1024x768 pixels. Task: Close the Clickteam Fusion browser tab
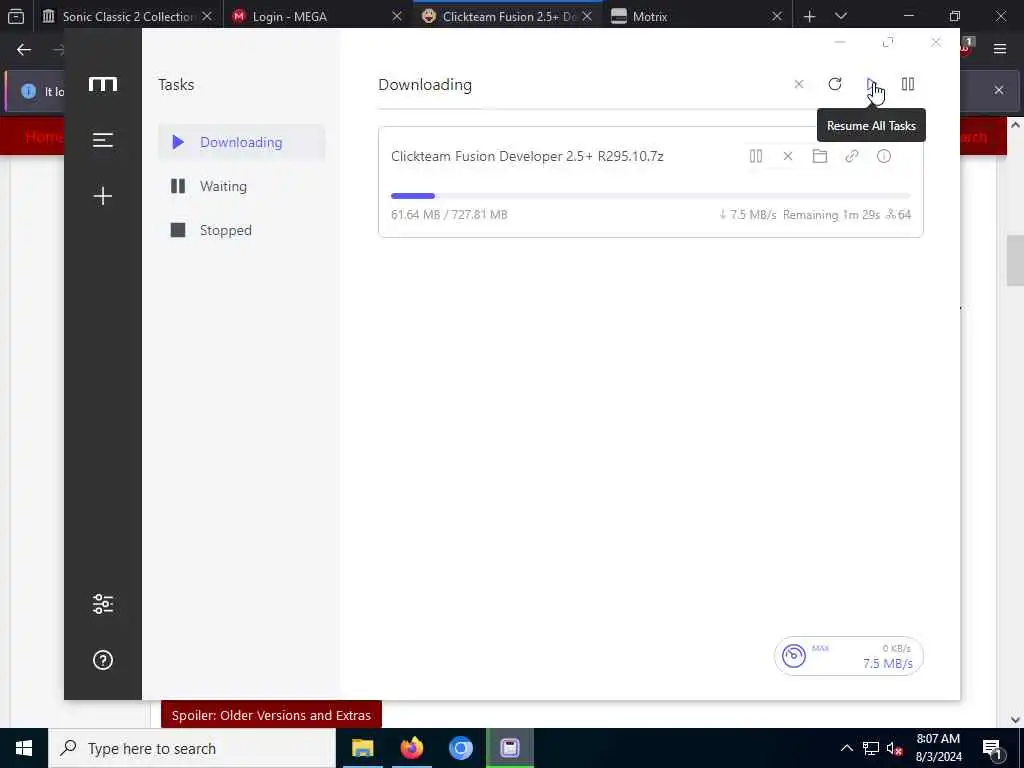pos(587,16)
